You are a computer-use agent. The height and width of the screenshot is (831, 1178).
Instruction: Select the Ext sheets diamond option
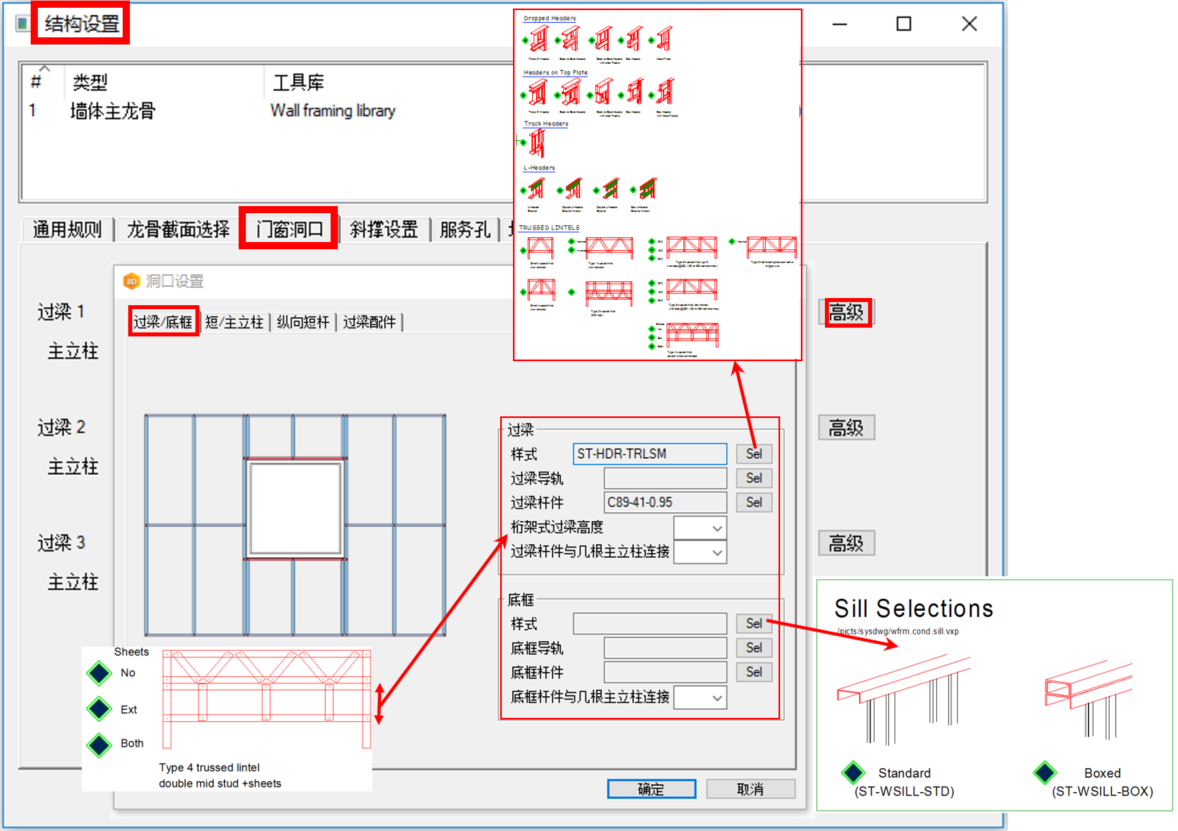[99, 709]
